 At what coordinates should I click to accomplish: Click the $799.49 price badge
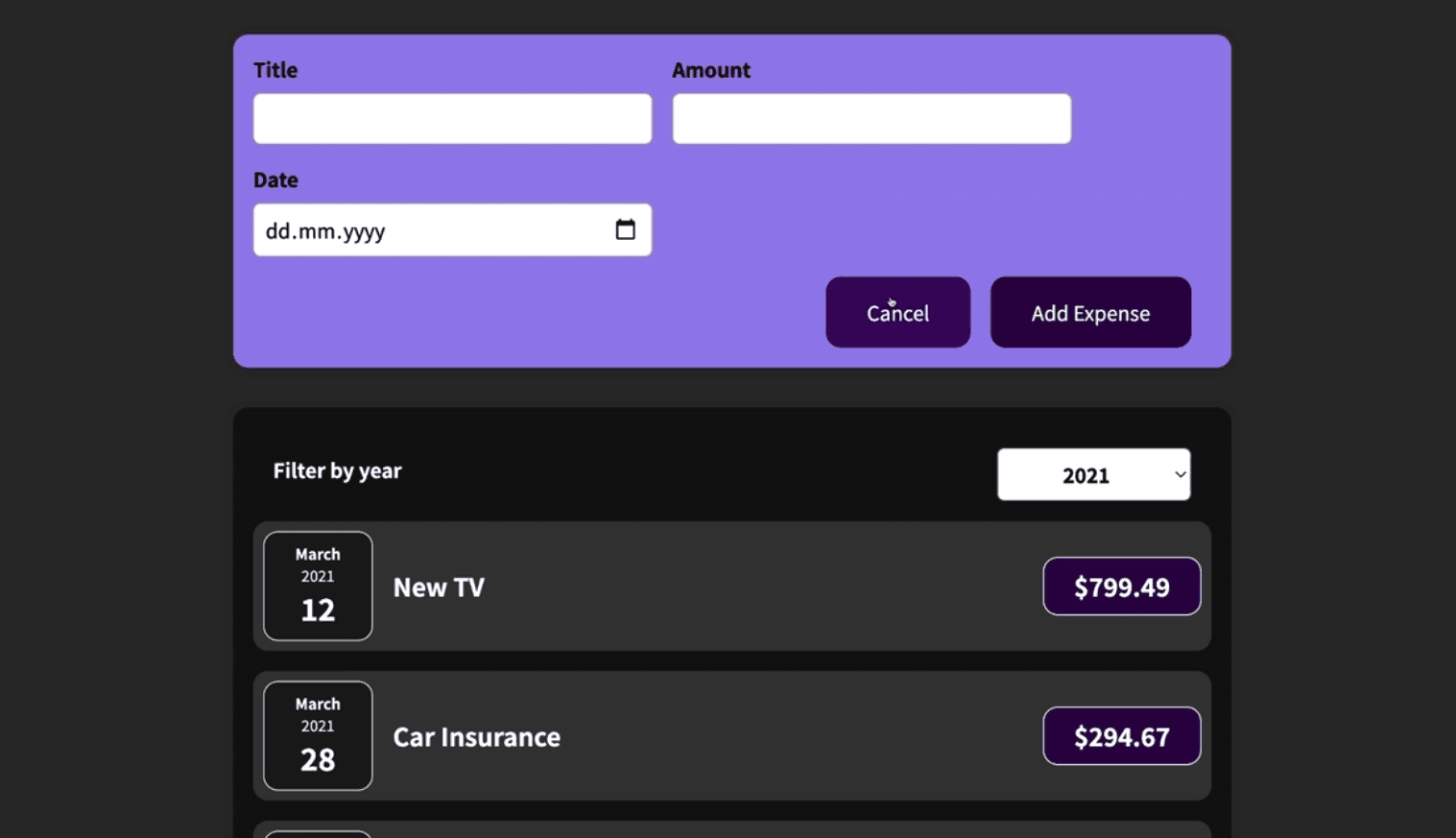tap(1121, 586)
